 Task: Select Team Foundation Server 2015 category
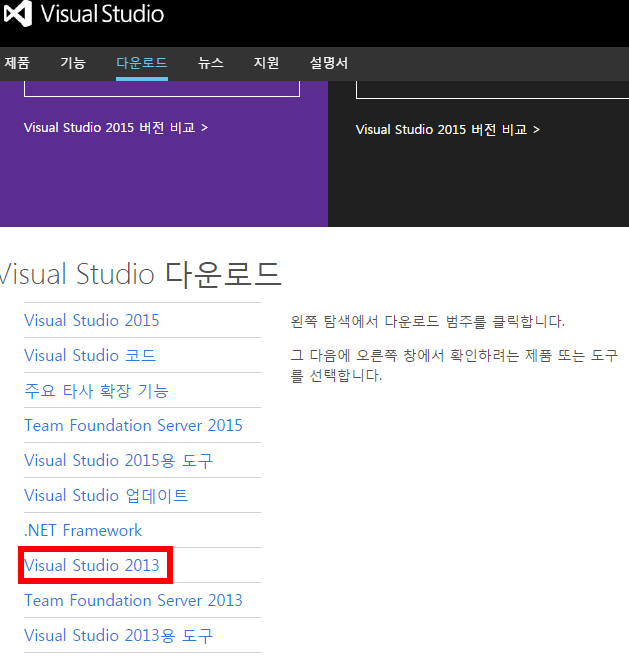(x=133, y=425)
